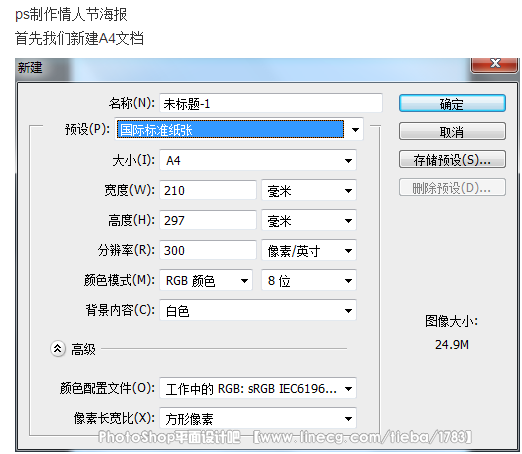
Task: Open the 像素/英寸 resolution unit dropdown
Action: 309,250
